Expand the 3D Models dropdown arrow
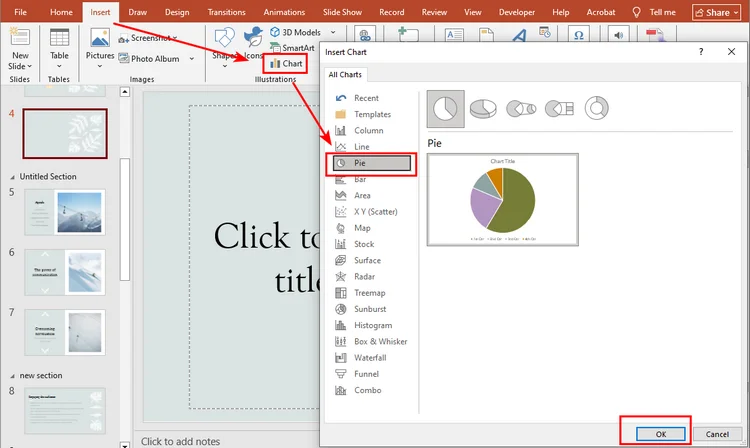The width and height of the screenshot is (750, 448). tap(333, 32)
